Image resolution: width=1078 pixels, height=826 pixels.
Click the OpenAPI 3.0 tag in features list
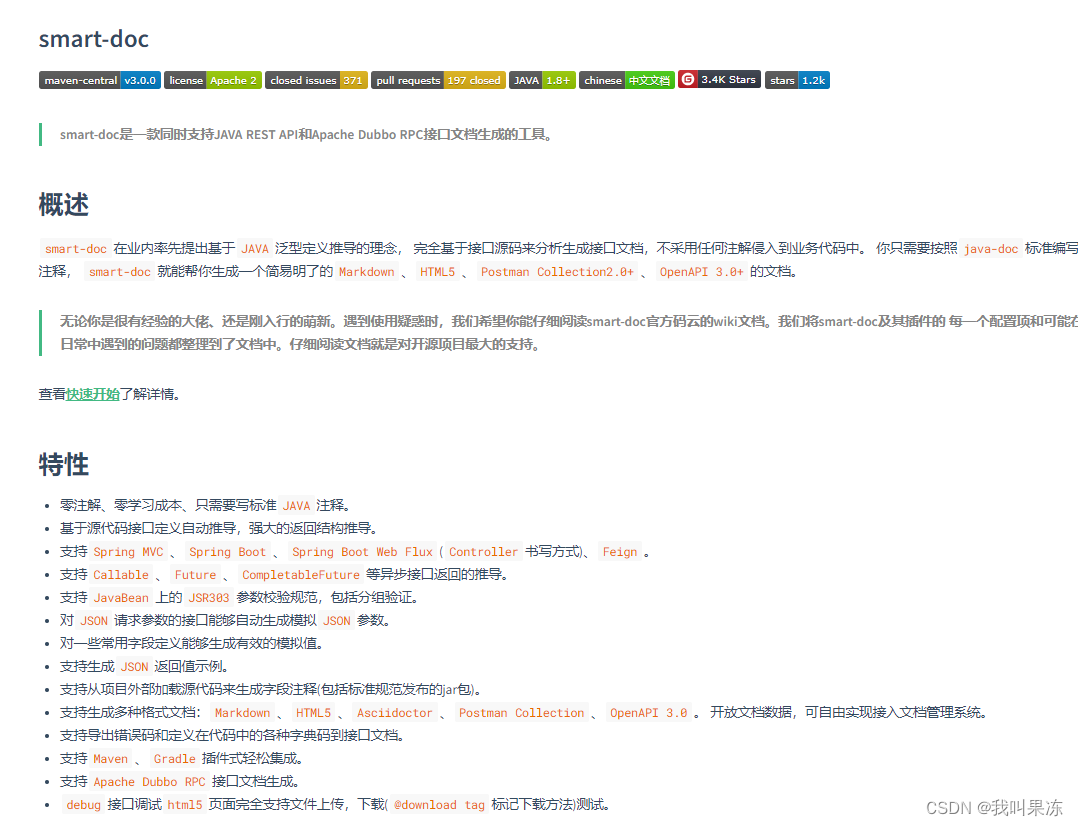click(648, 713)
